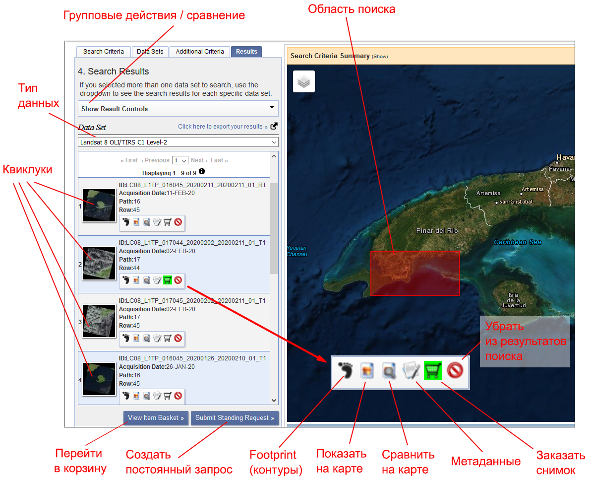Viewport: 592px width, 485px height.
Task: Exclude the 11-FEB-20 scene from results
Action: click(x=178, y=222)
